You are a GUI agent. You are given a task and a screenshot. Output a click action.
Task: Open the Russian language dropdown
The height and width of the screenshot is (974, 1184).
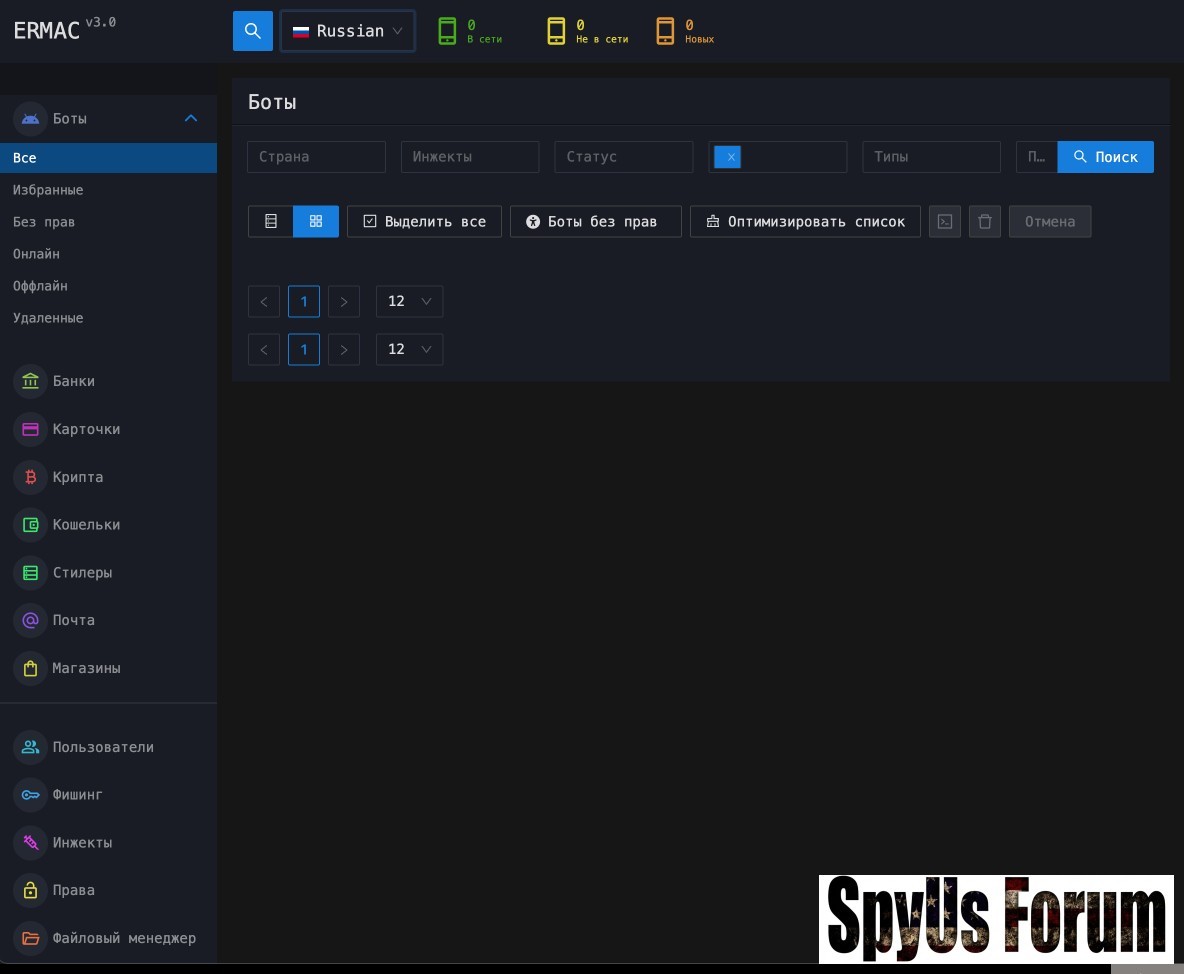click(348, 31)
